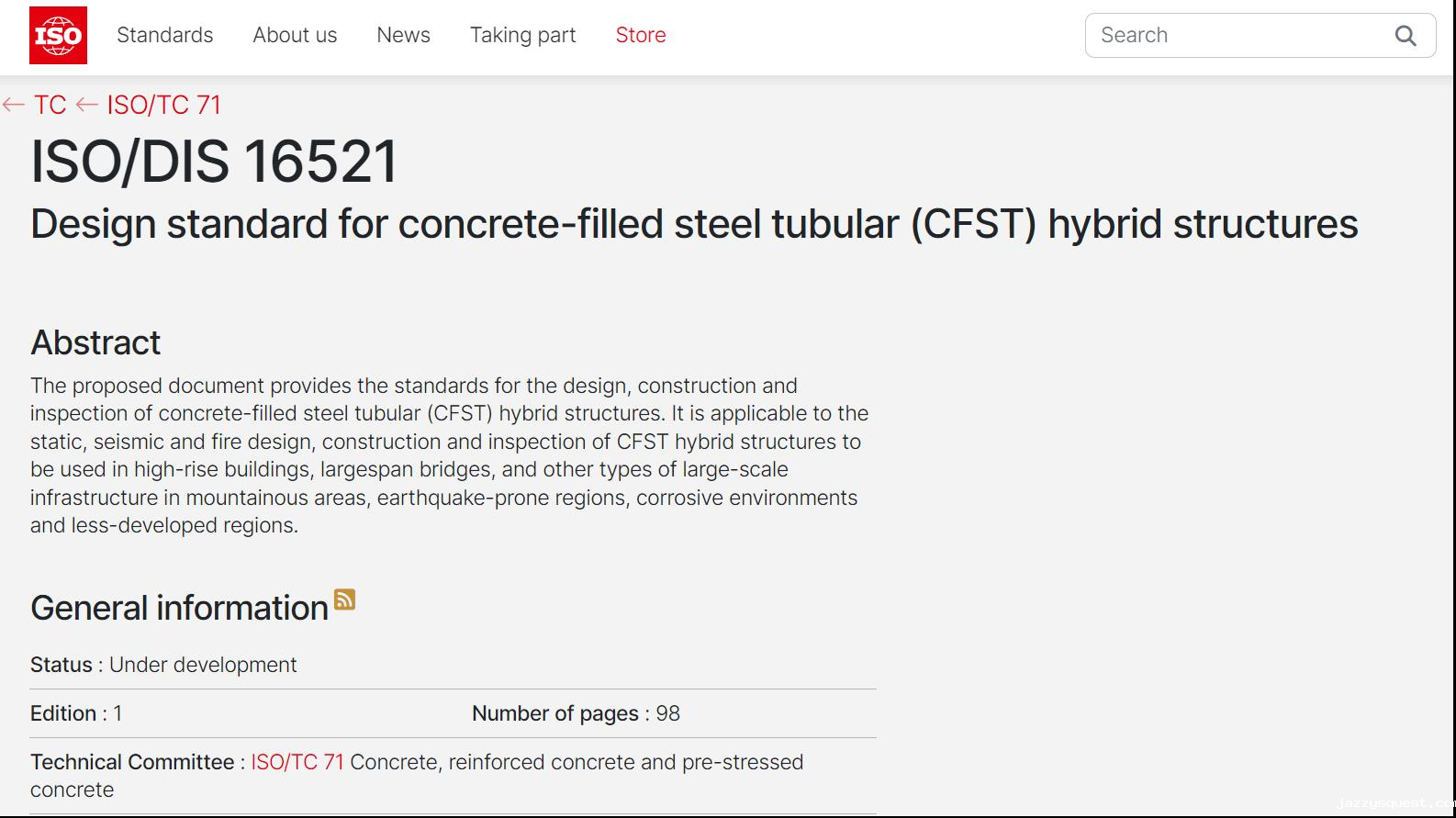Click the ISO logo to go home
The height and width of the screenshot is (818, 1456).
[x=58, y=35]
